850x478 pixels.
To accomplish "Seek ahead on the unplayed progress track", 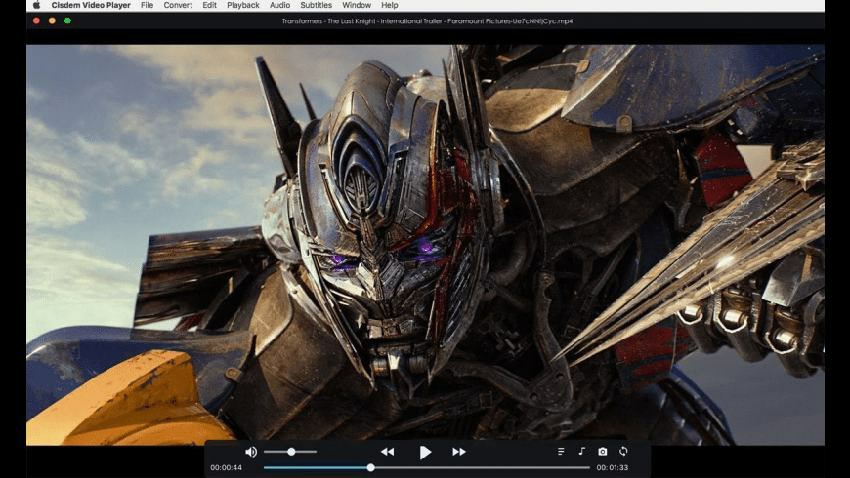I will [482, 467].
